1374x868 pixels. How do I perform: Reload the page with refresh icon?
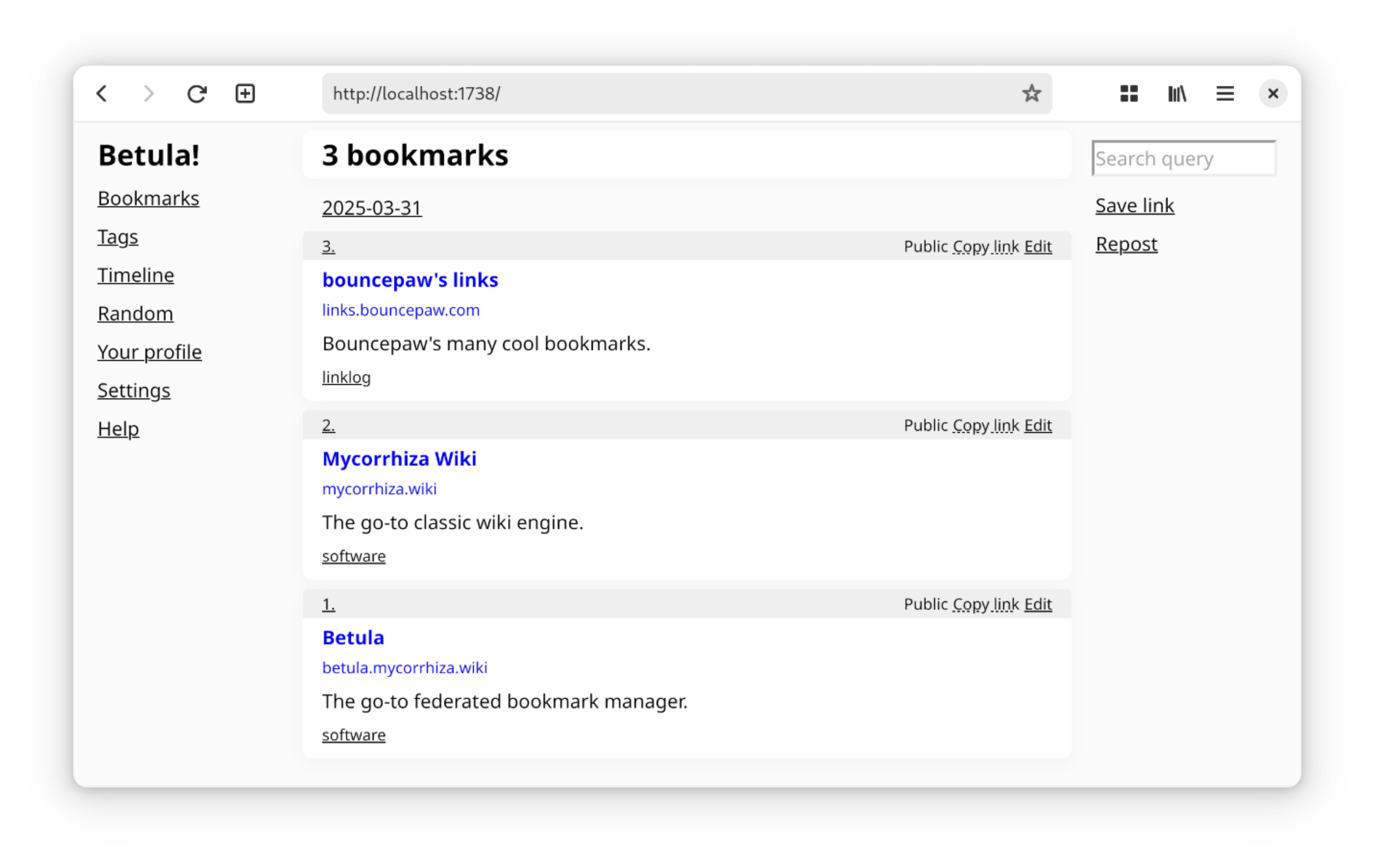197,94
